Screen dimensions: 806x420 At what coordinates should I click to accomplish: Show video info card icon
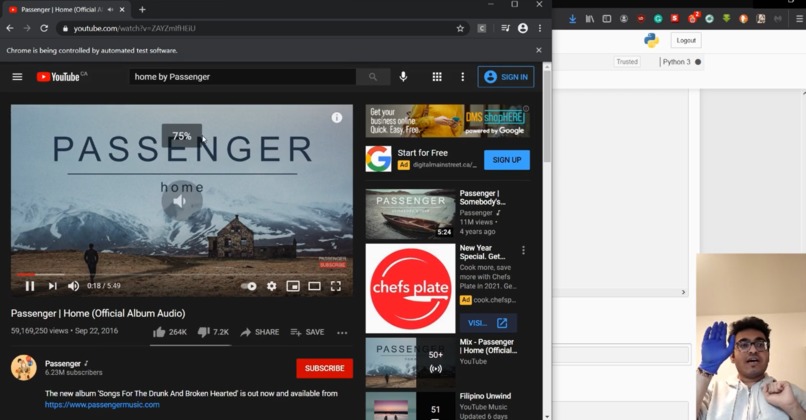337,118
